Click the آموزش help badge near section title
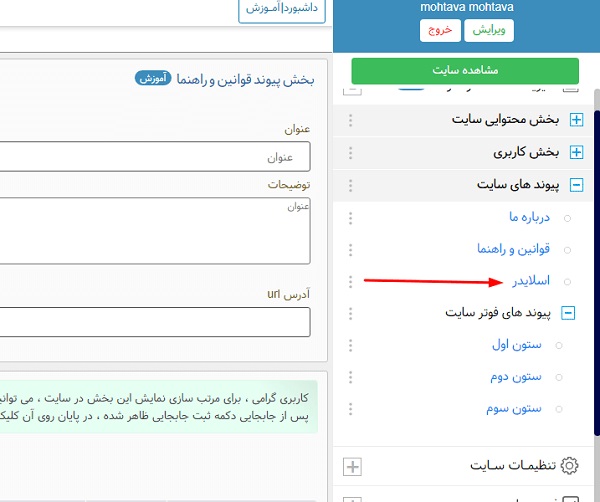The height and width of the screenshot is (502, 600). click(152, 78)
